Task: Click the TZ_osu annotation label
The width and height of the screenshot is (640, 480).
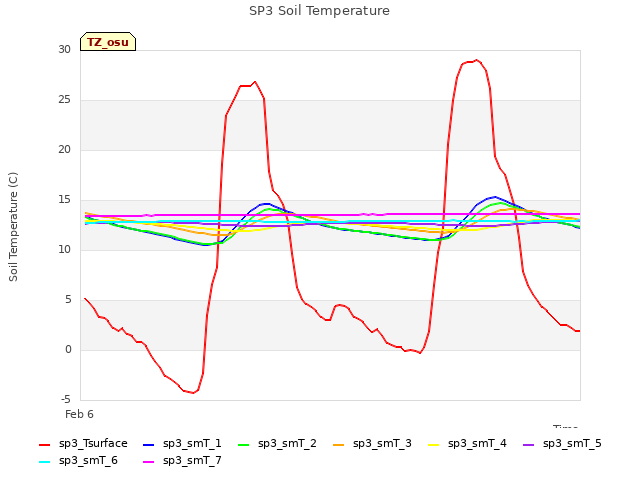Action: coord(108,42)
